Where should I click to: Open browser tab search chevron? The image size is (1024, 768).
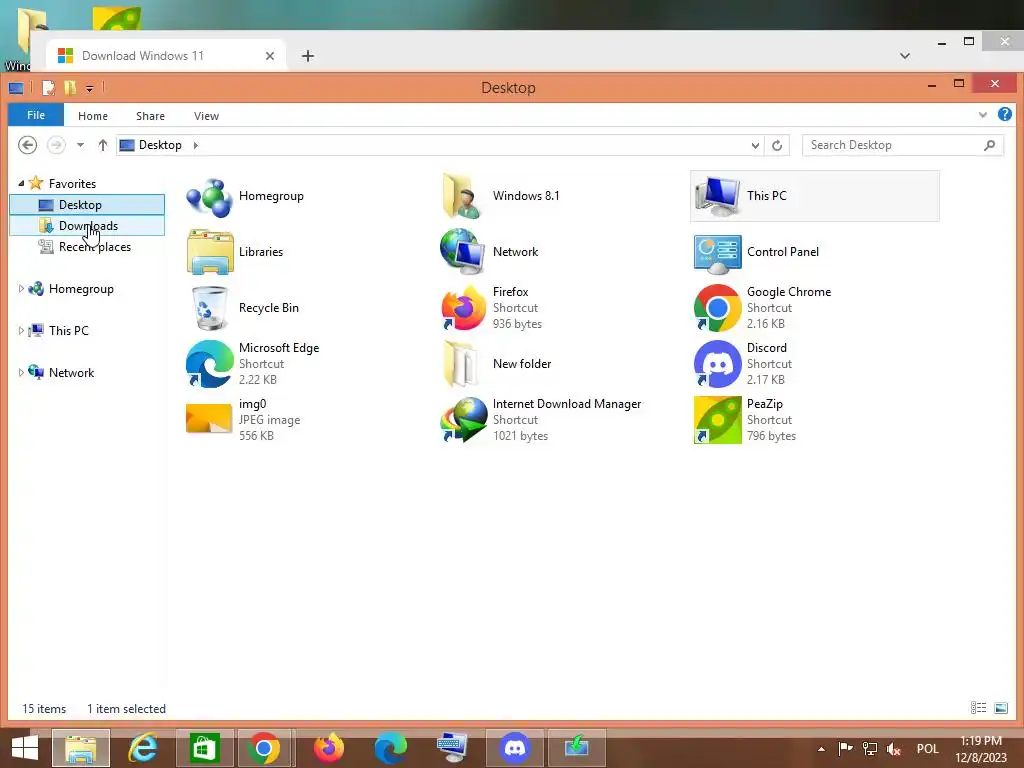point(904,56)
